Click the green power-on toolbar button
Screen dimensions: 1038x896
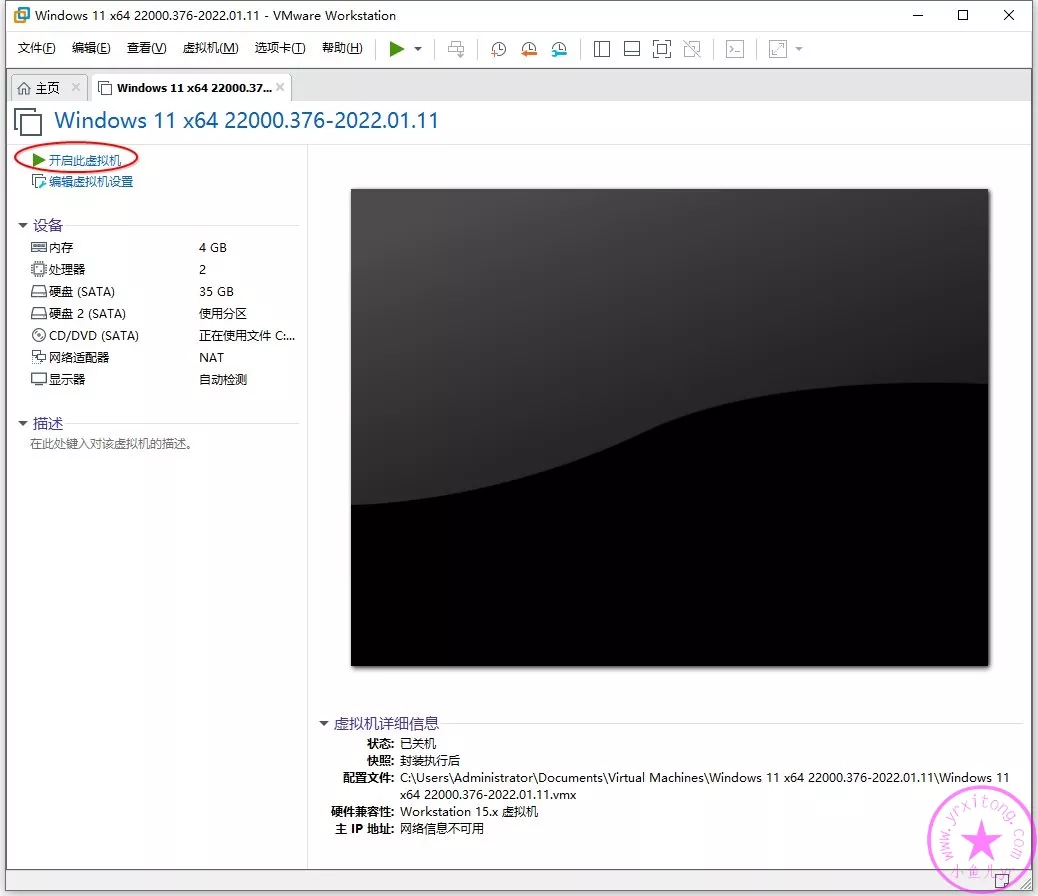[x=397, y=49]
